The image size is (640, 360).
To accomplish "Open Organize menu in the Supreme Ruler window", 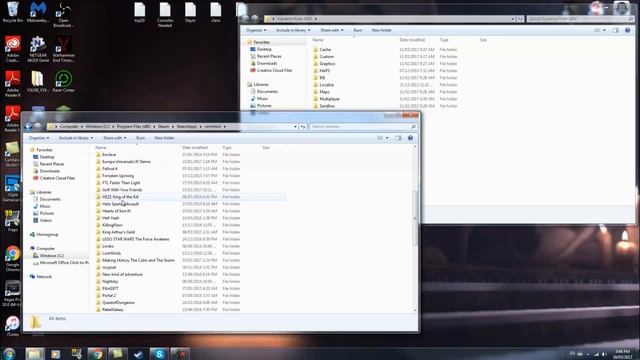I will coord(256,30).
